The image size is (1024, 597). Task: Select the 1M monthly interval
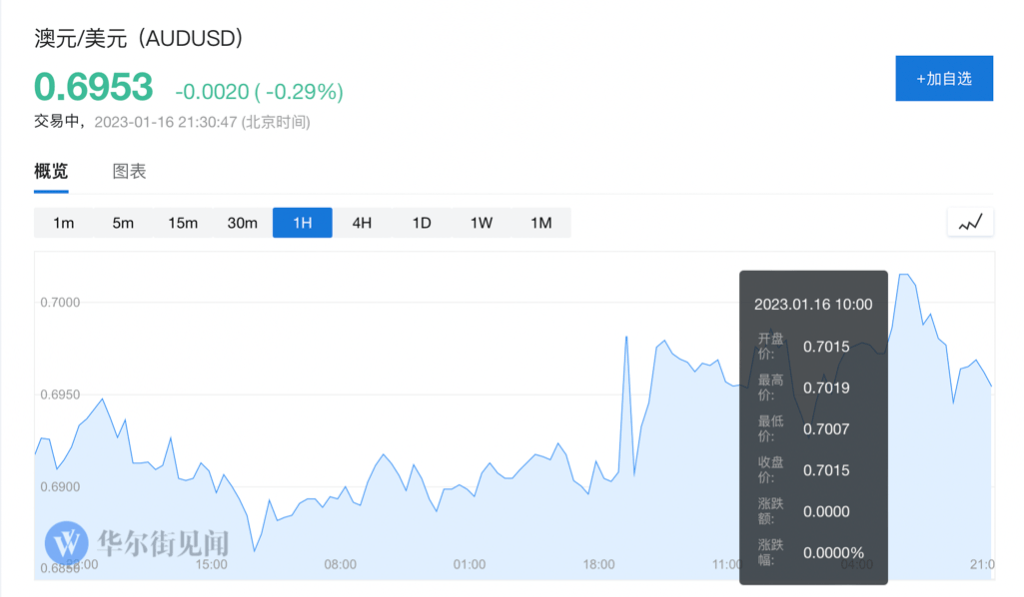540,223
